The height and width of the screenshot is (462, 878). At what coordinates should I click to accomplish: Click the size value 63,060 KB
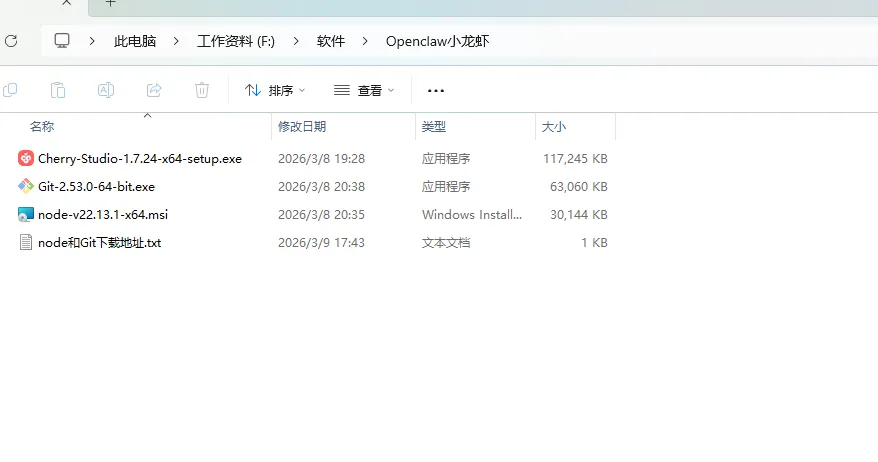[x=578, y=186]
